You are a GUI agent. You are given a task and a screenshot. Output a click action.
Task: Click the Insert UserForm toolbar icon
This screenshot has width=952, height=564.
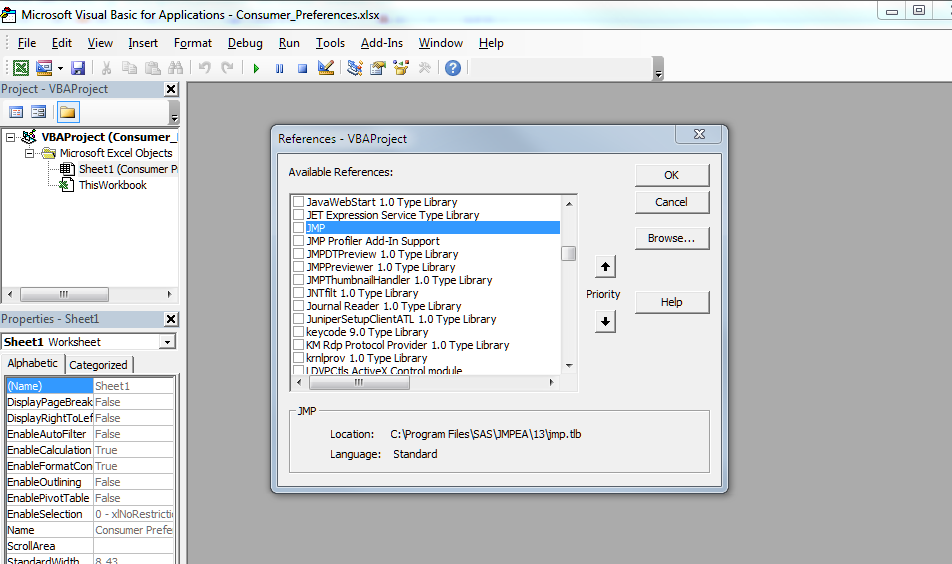click(44, 68)
